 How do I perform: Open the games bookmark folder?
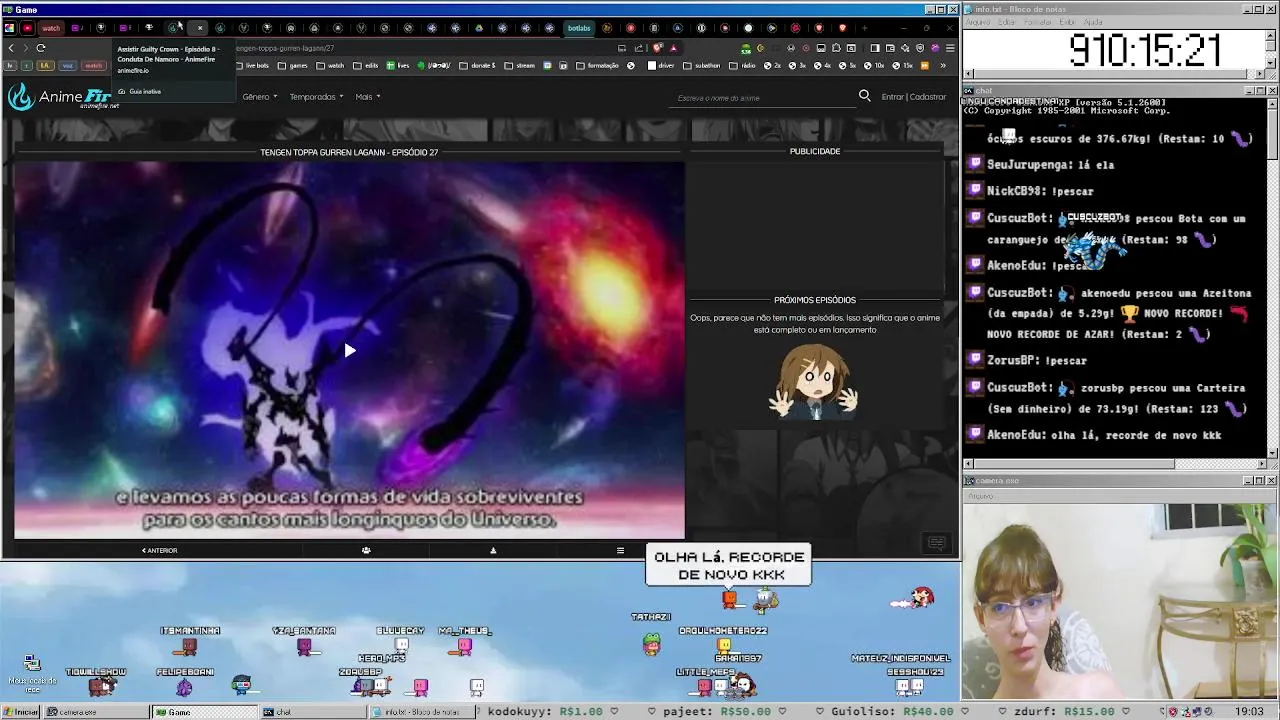[x=293, y=66]
